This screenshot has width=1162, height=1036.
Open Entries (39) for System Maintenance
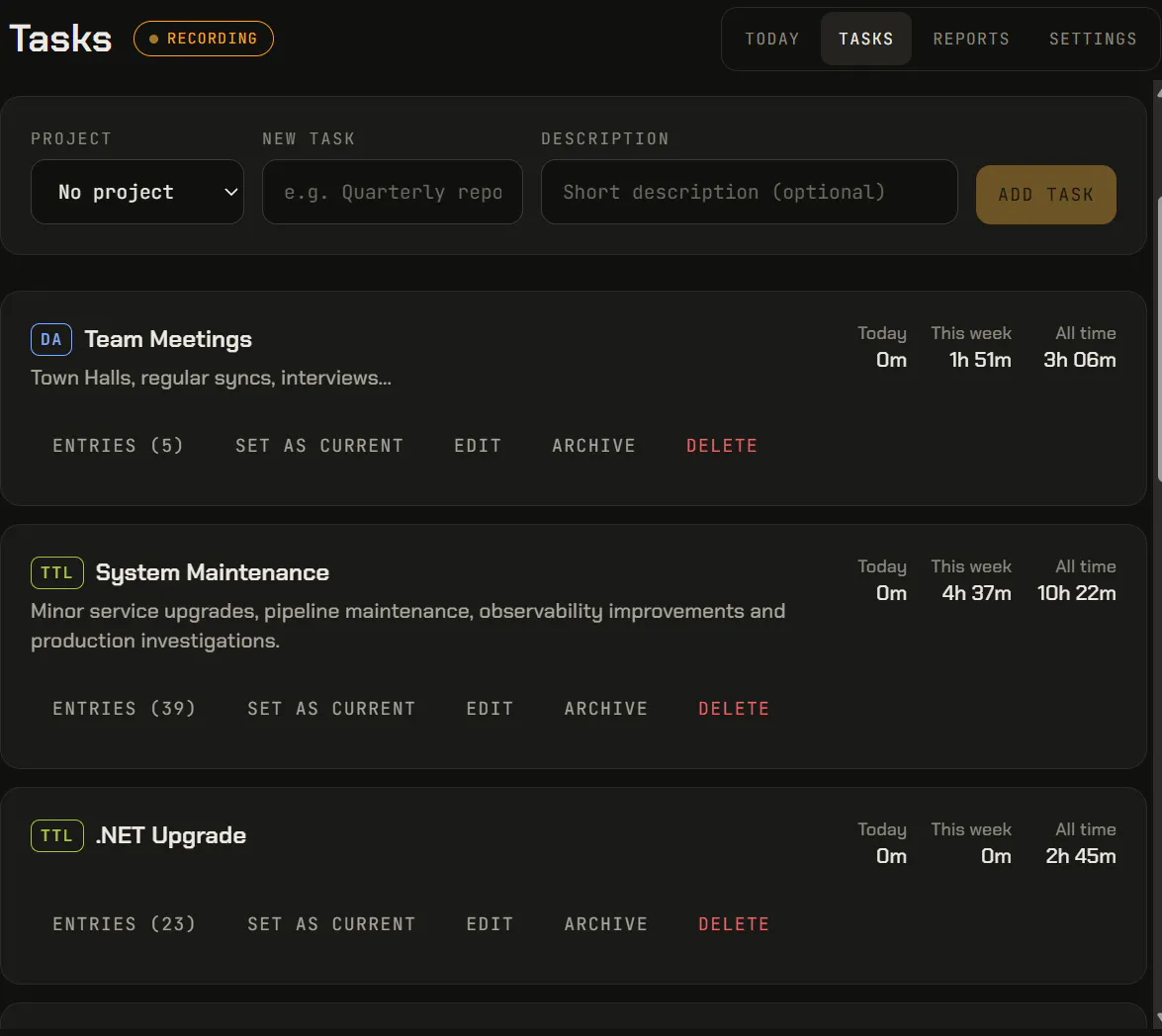click(x=124, y=709)
